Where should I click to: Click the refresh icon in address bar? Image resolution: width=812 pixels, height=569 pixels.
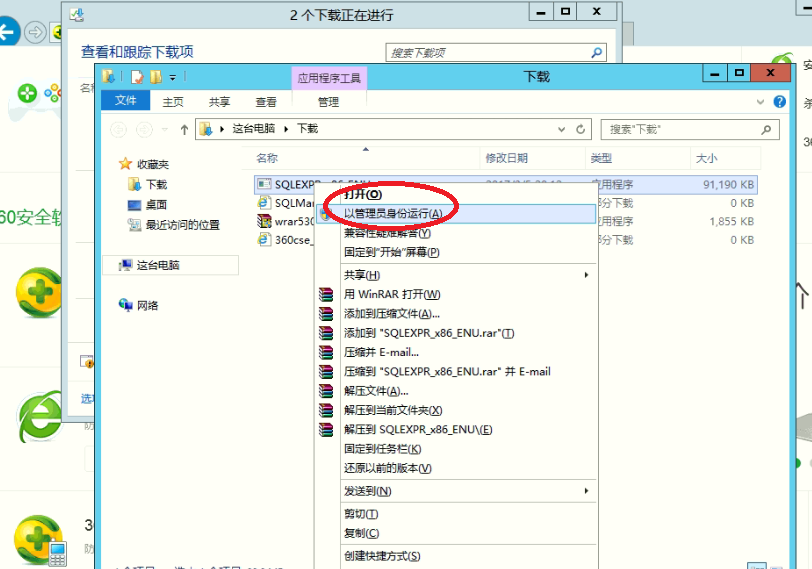[x=581, y=129]
